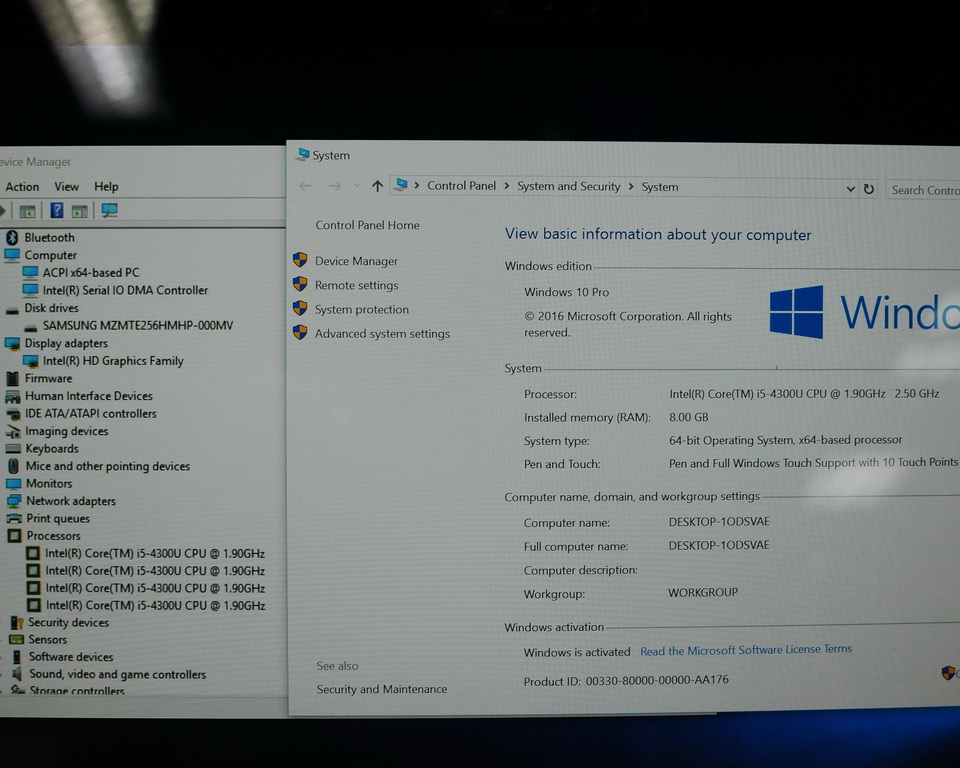Open the Security and Maintenance link
960x768 pixels.
pos(381,689)
